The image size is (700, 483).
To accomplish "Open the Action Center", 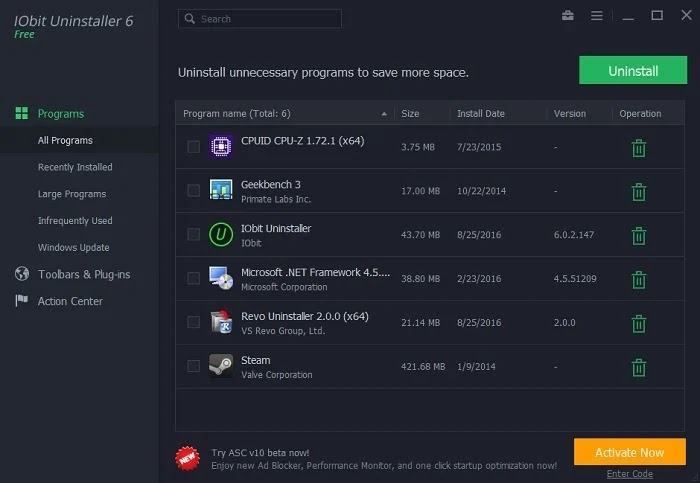I will point(70,301).
